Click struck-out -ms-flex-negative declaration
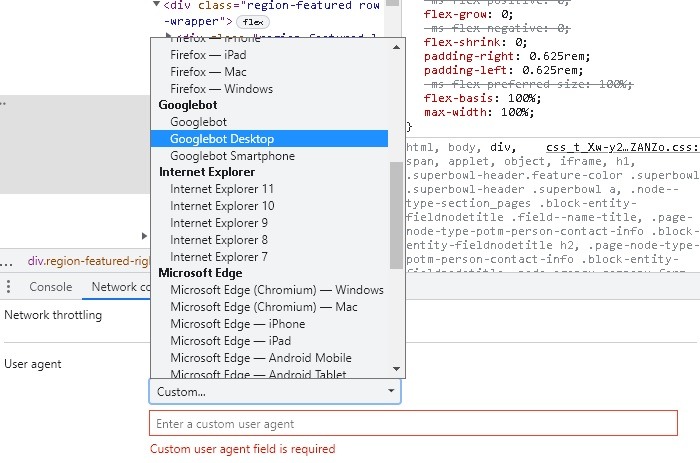The width and height of the screenshot is (700, 463). click(497, 28)
